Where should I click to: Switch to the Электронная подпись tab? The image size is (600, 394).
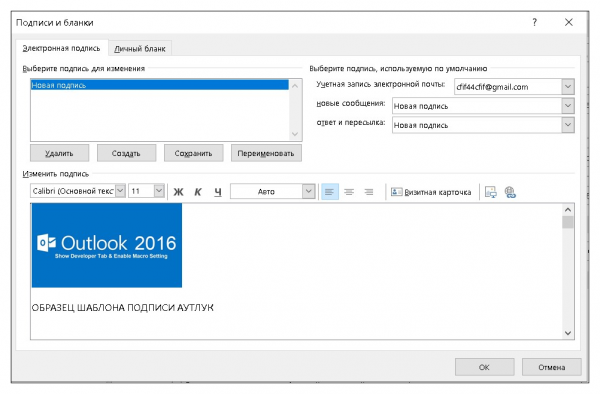click(x=62, y=48)
